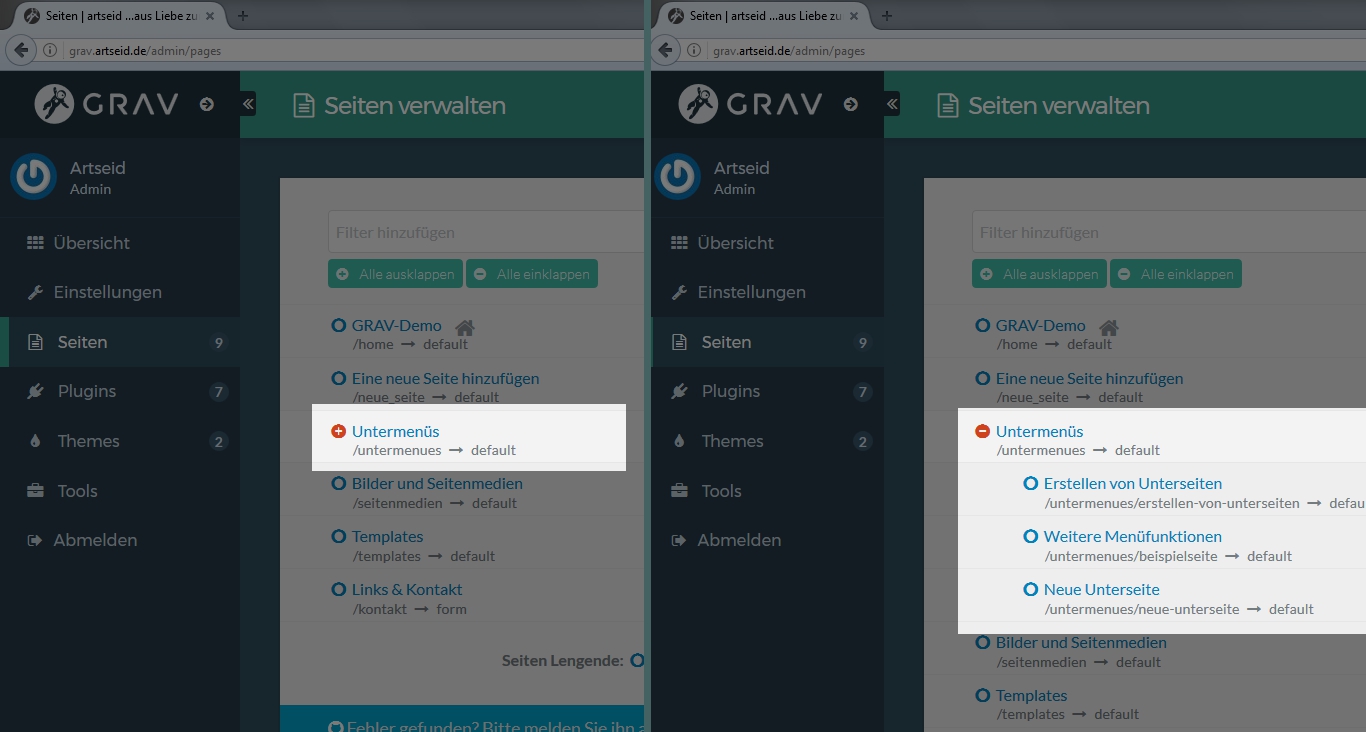This screenshot has width=1366, height=732.
Task: Log out via Abmelden in the right window's sidebar
Action: 739,540
